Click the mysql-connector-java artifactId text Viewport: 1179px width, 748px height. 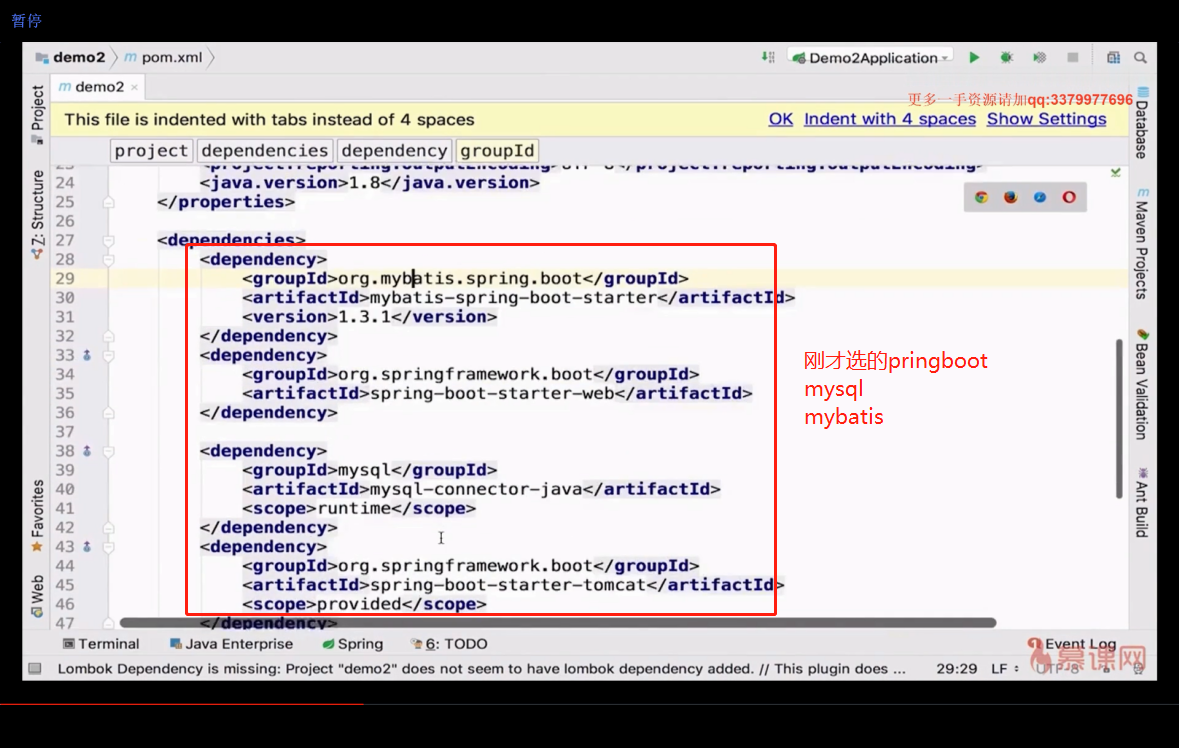click(476, 489)
